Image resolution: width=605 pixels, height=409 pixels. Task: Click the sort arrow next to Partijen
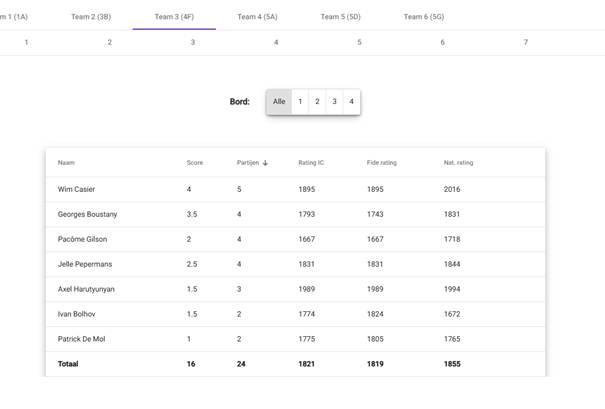coord(265,163)
